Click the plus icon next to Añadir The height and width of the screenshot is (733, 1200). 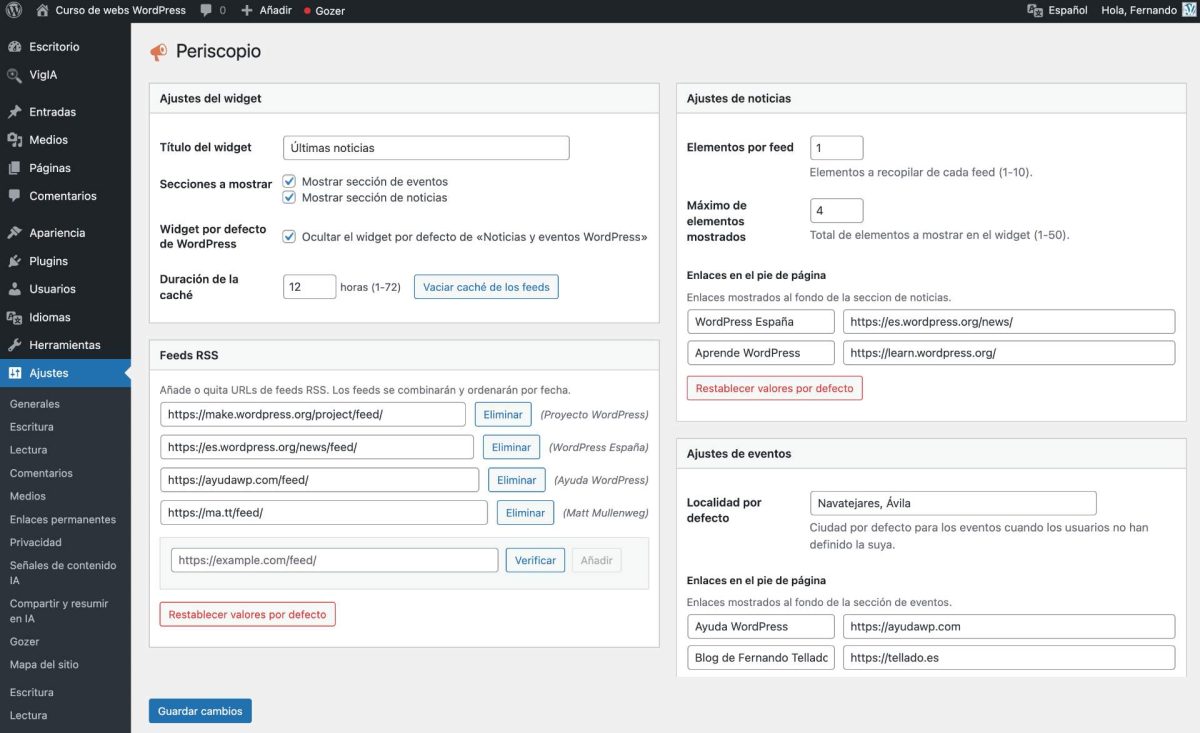point(247,10)
